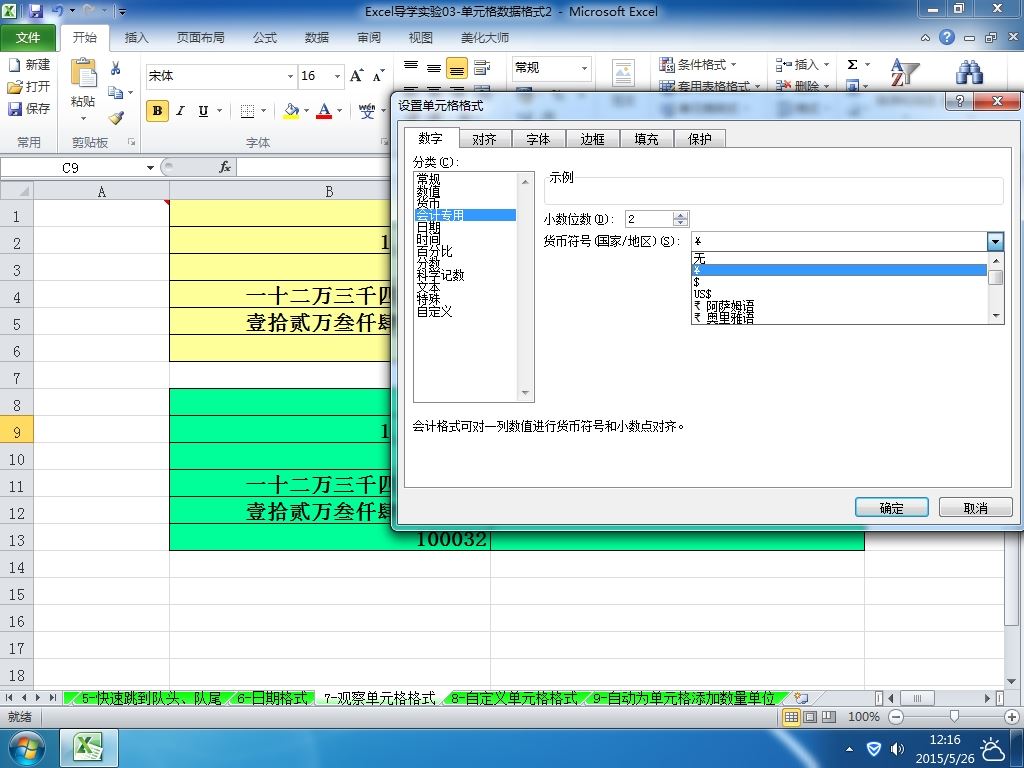Click the middle align icon
This screenshot has height=768, width=1024.
(x=434, y=67)
